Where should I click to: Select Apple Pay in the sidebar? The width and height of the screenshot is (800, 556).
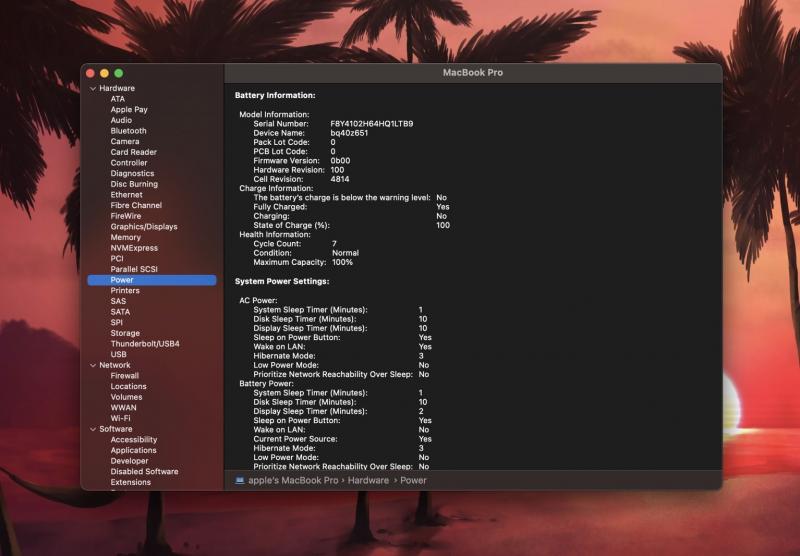129,110
